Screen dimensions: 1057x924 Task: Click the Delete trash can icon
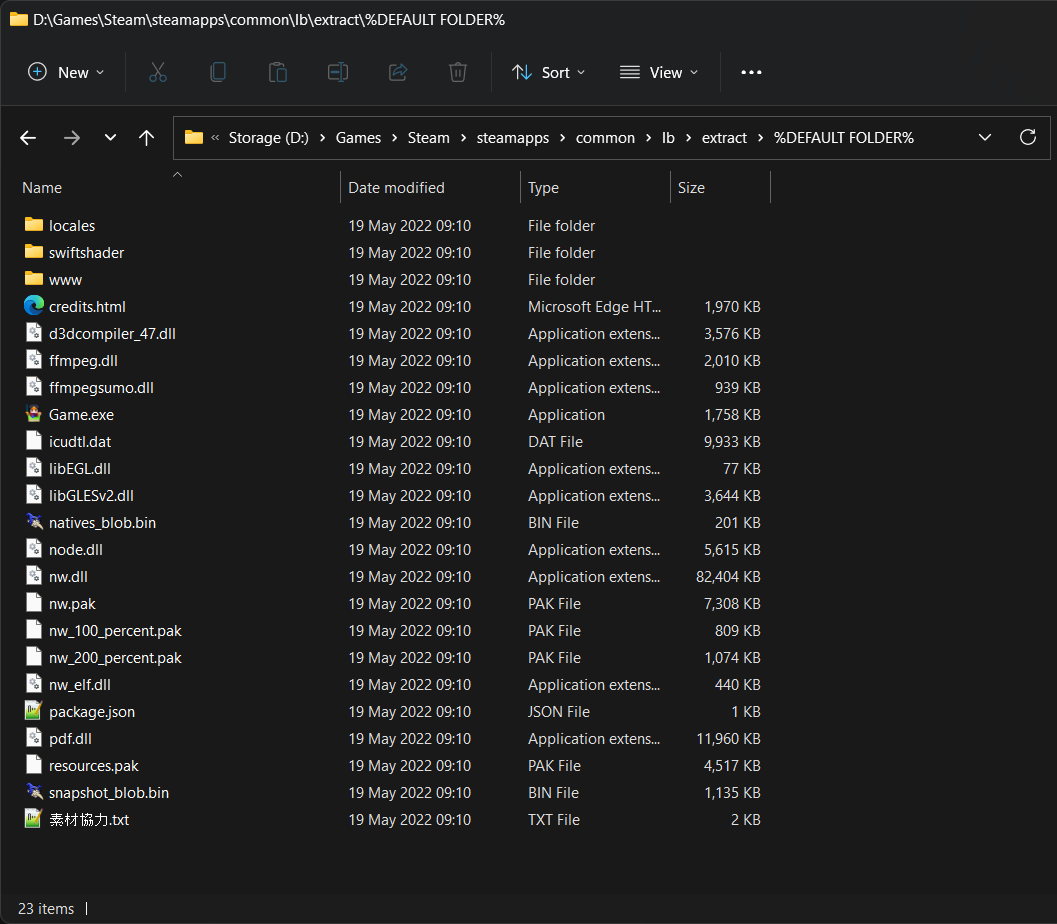458,72
